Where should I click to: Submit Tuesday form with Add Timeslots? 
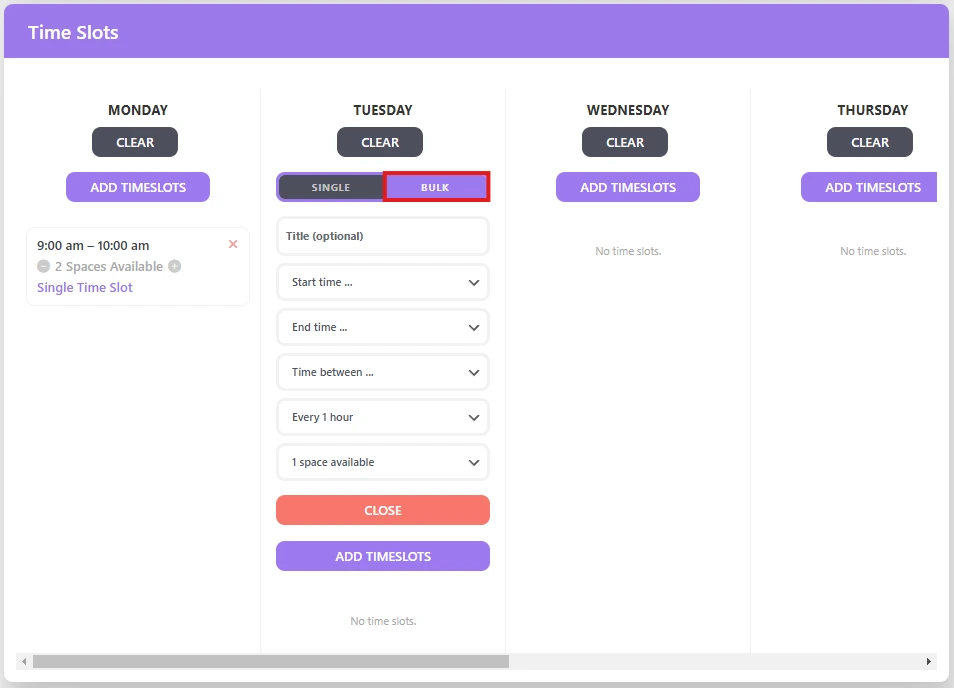coord(383,557)
